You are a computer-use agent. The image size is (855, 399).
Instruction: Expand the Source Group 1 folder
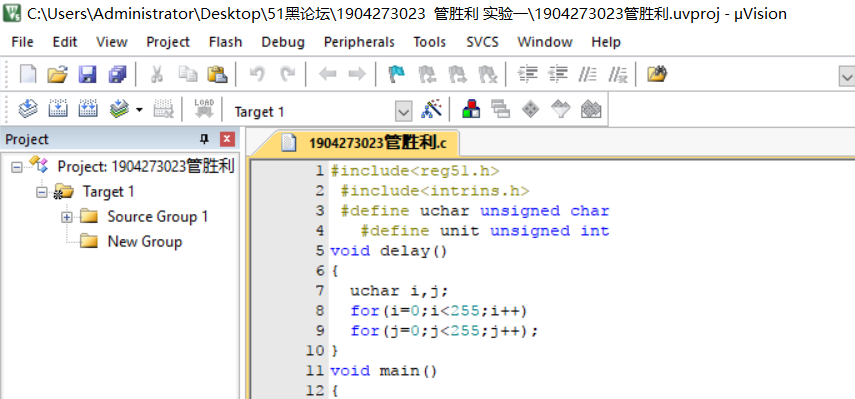pyautogui.click(x=67, y=217)
